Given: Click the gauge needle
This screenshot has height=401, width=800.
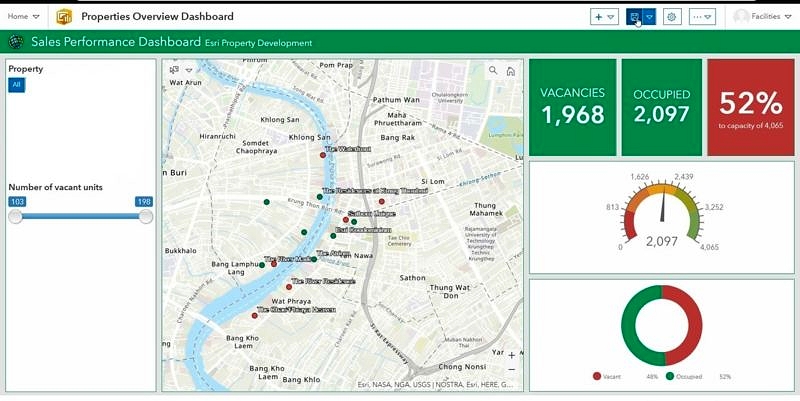Looking at the screenshot, I should click(662, 203).
